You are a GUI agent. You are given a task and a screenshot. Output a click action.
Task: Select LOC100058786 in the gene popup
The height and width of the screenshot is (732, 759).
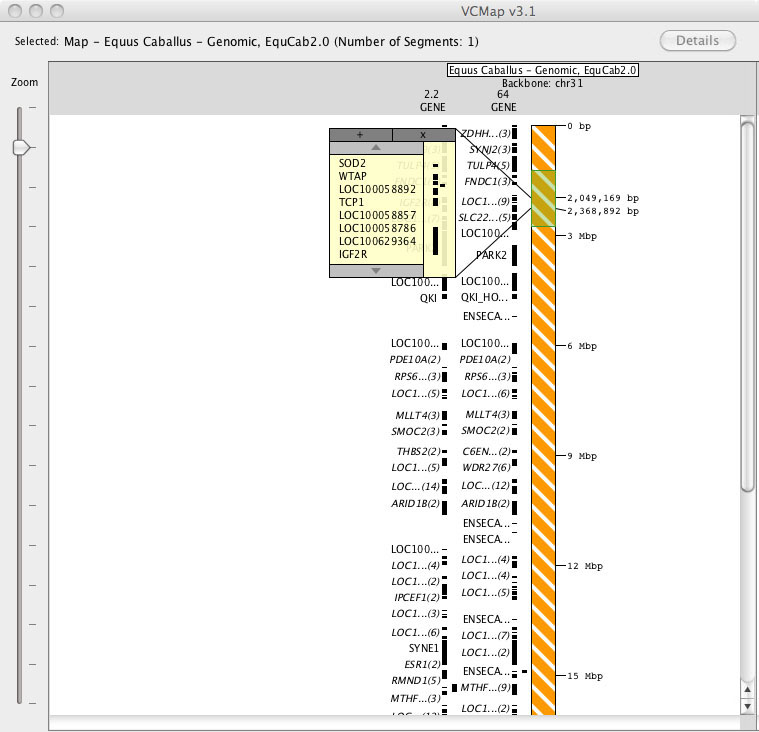377,229
